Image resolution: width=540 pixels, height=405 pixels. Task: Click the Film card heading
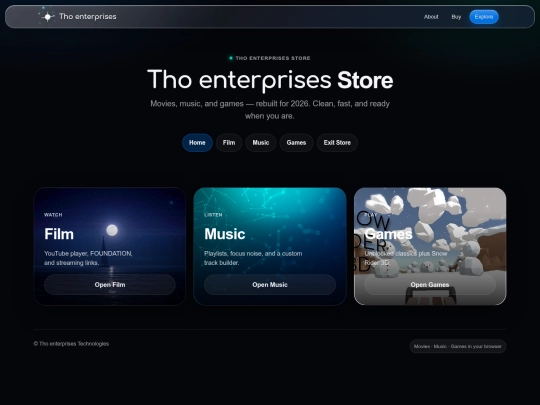(x=59, y=234)
